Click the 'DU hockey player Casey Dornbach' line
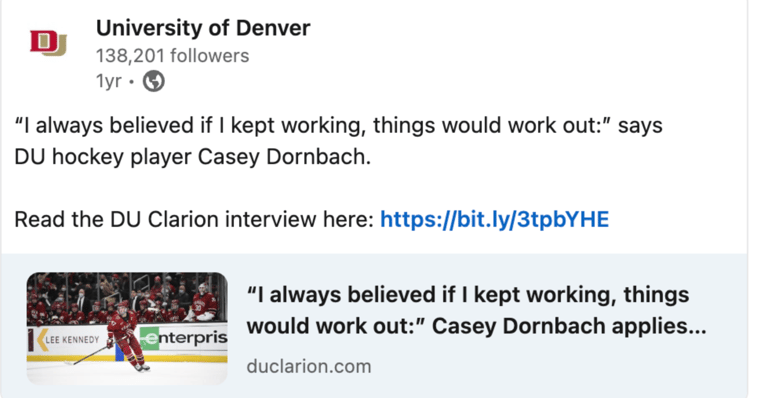 (192, 157)
